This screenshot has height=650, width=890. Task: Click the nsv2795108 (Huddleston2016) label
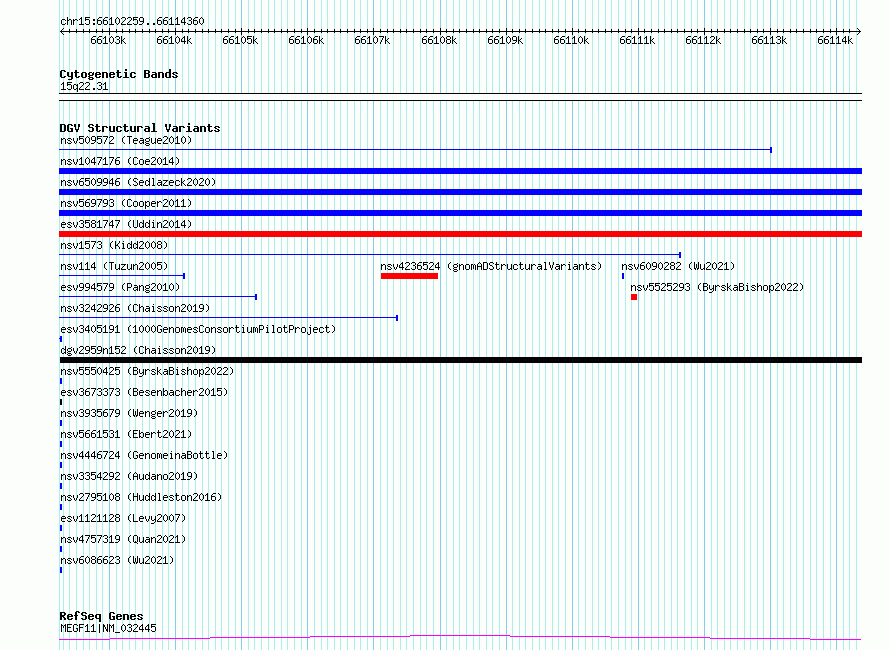[141, 497]
